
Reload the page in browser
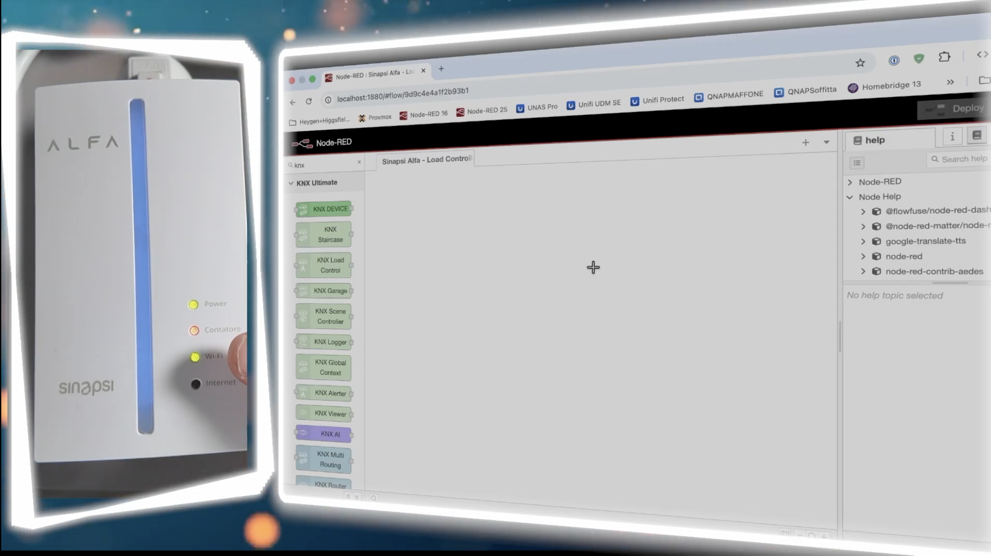(x=308, y=101)
